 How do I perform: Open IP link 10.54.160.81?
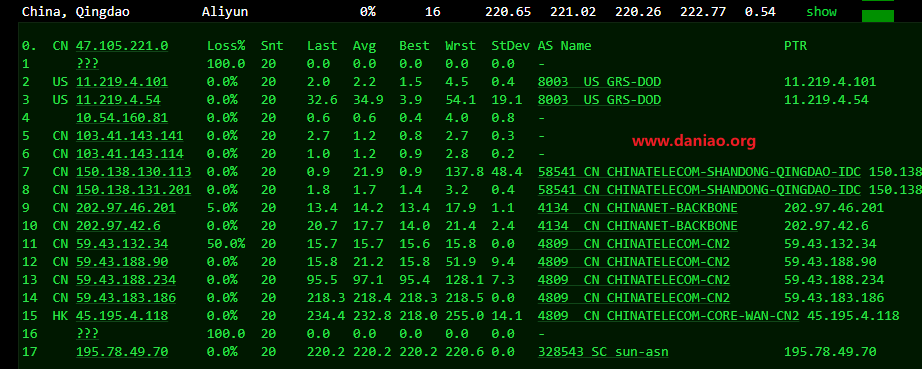pos(122,118)
